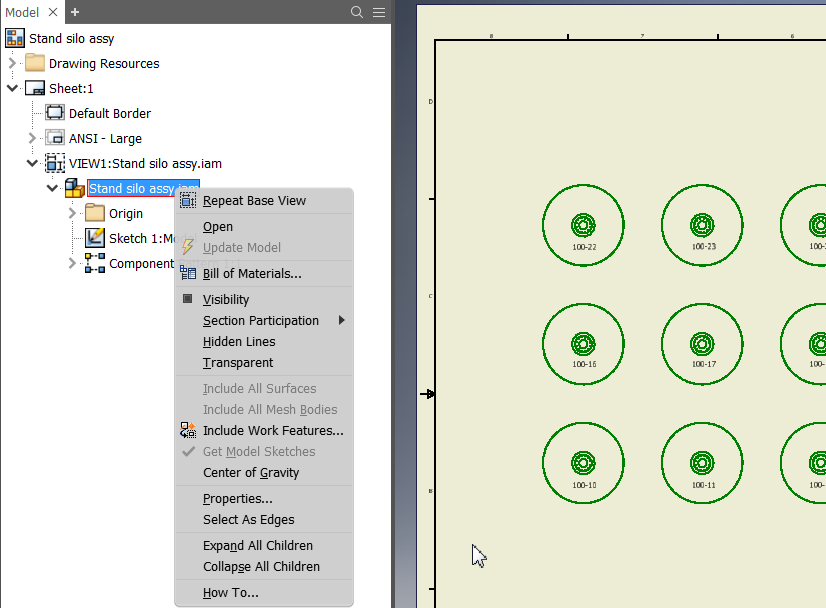The image size is (826, 608).
Task: Click the Include Work Features icon
Action: tap(186, 430)
